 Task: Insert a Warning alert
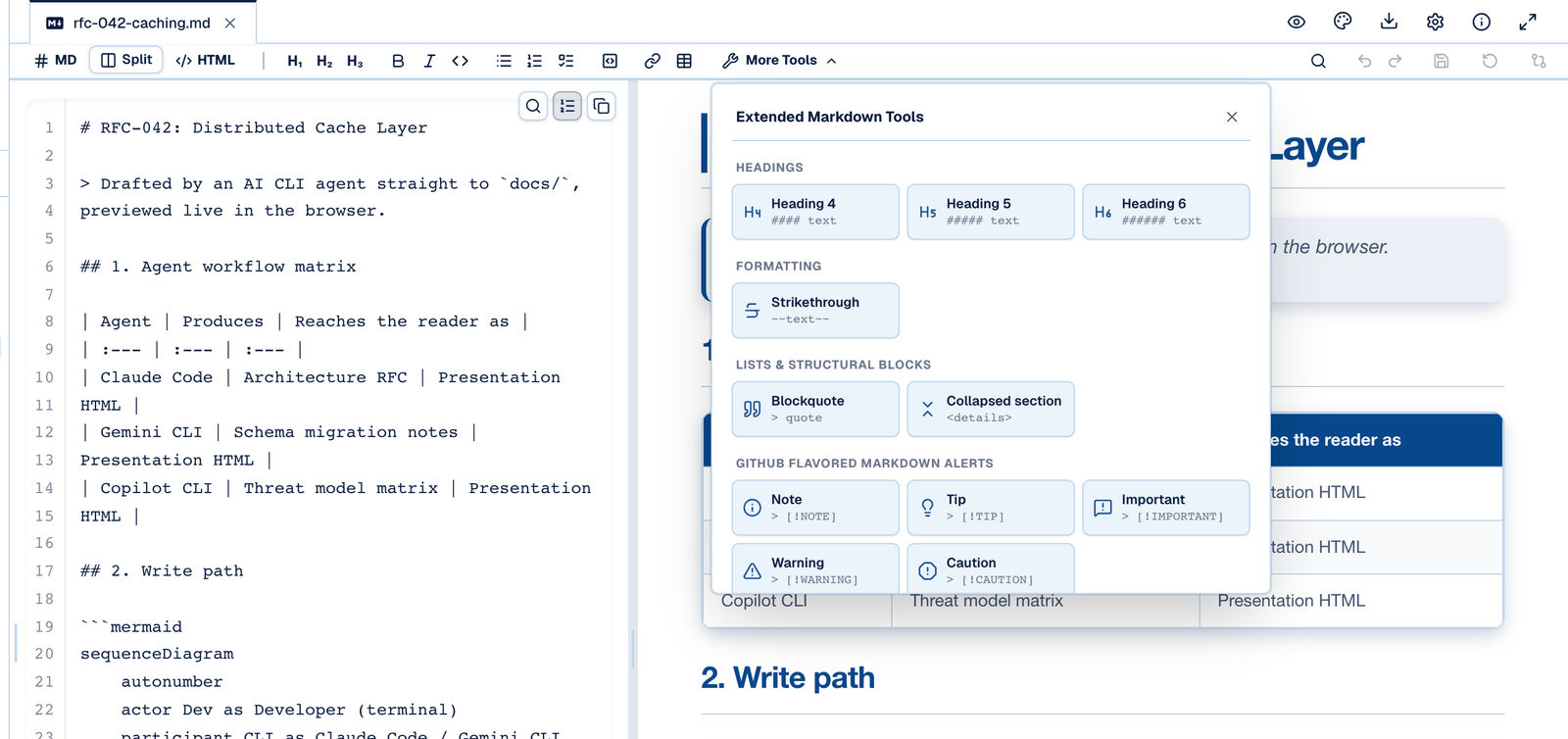(815, 568)
